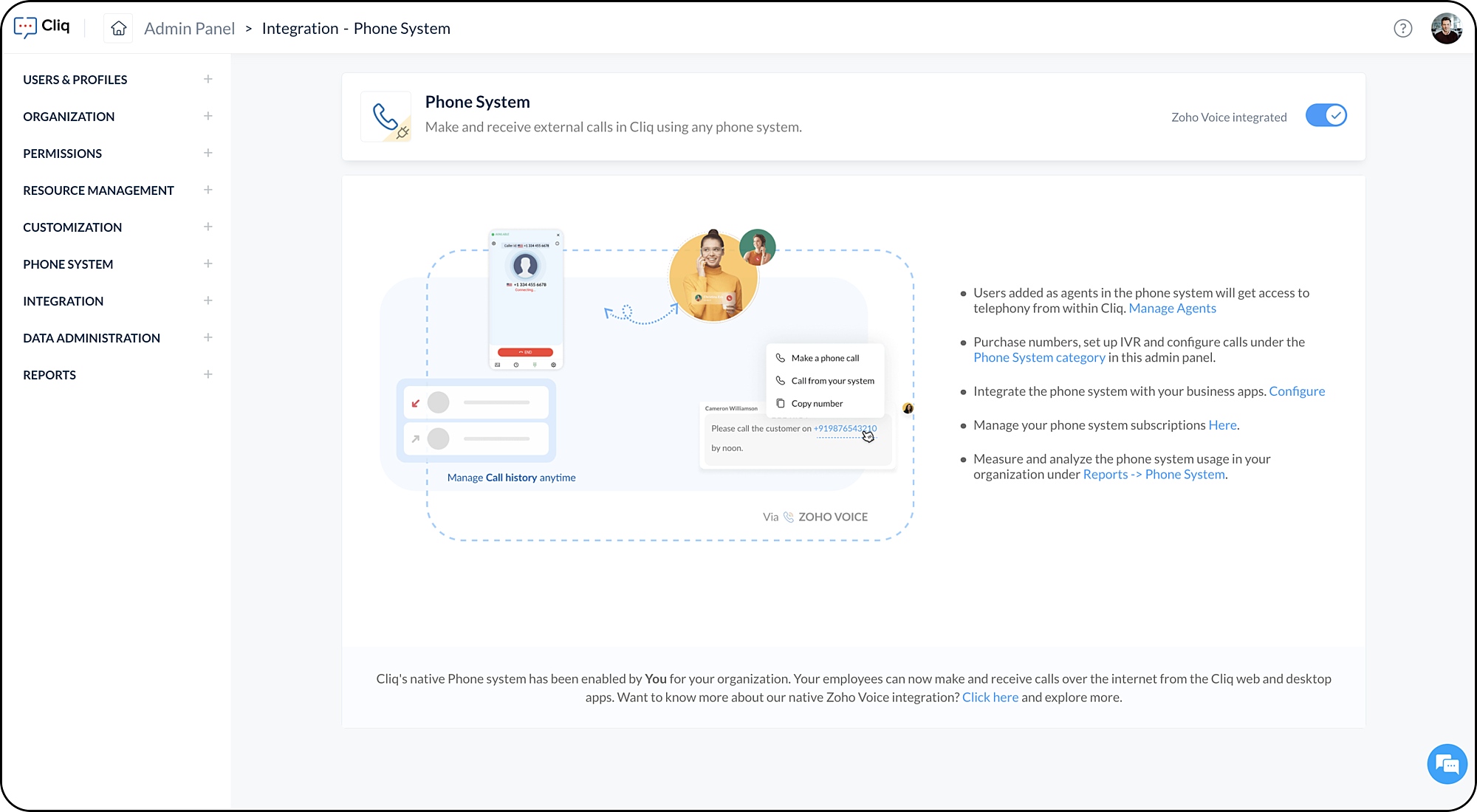The width and height of the screenshot is (1477, 812).
Task: Click the home icon in header
Action: tap(118, 29)
